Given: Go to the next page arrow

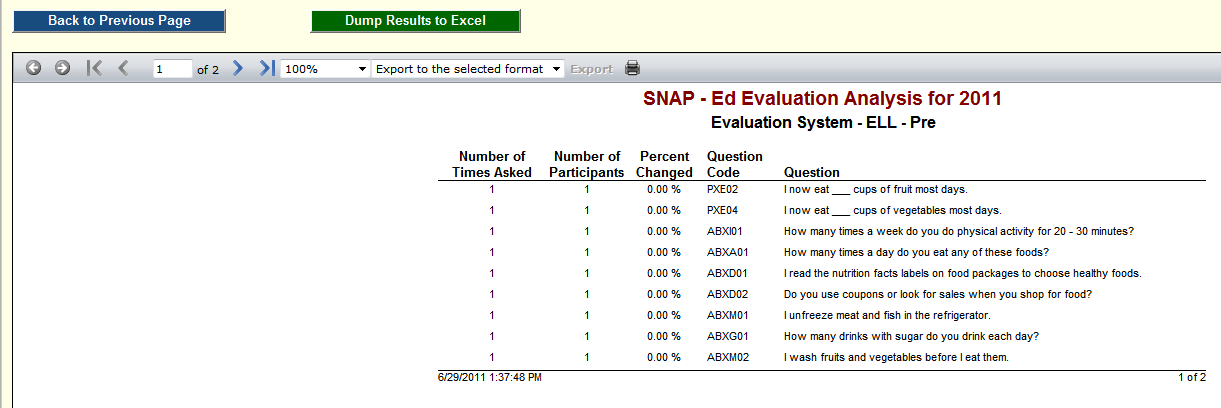Looking at the screenshot, I should click(238, 68).
